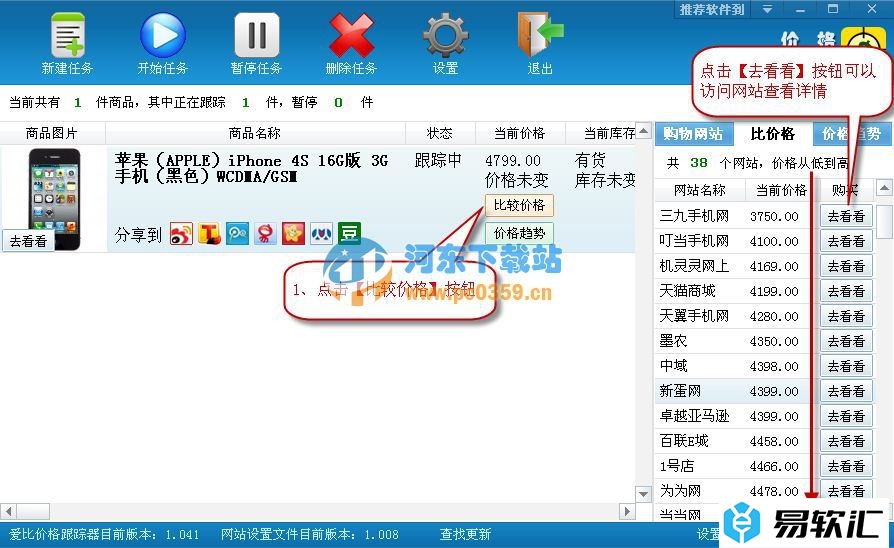Share via the blue Tencent Weibo icon
The width and height of the screenshot is (894, 548).
click(237, 234)
